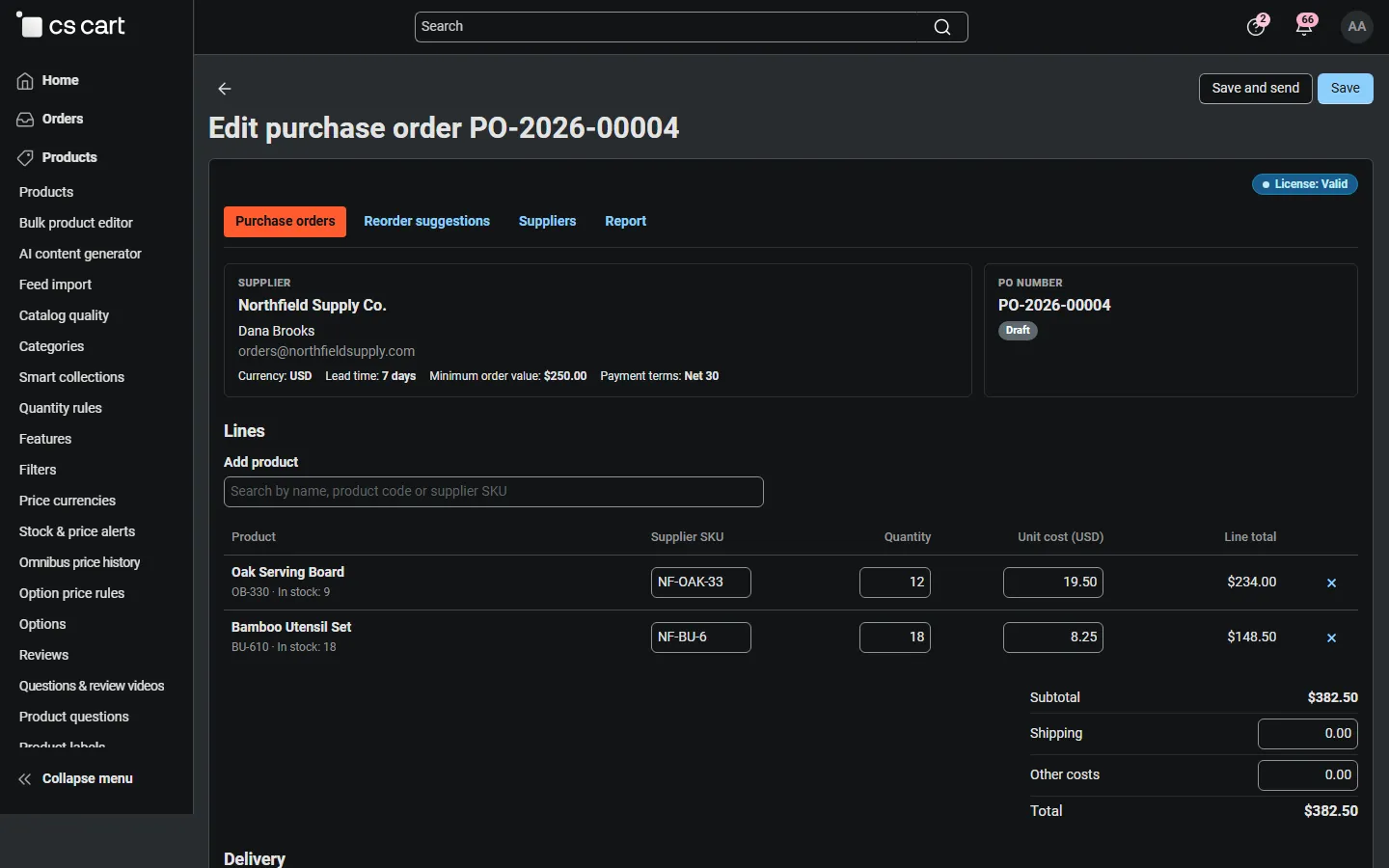Click the Products tag icon

tap(25, 158)
